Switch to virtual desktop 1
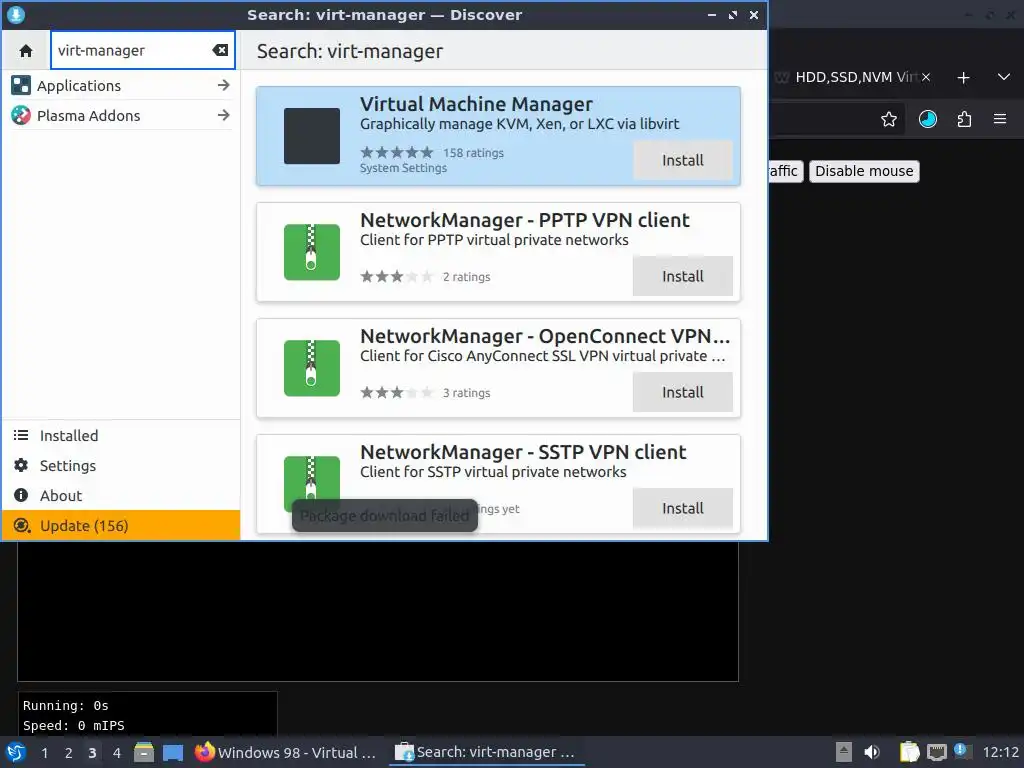 pos(44,753)
